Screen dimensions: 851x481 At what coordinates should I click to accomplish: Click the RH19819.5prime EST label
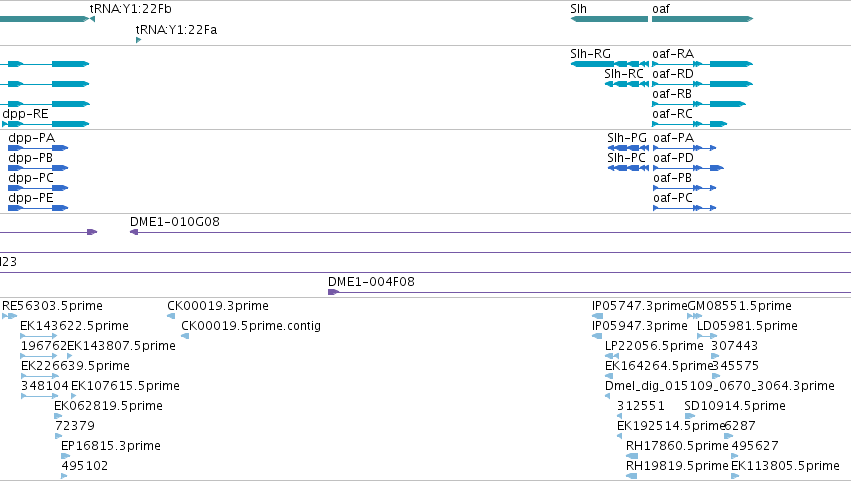(x=677, y=466)
